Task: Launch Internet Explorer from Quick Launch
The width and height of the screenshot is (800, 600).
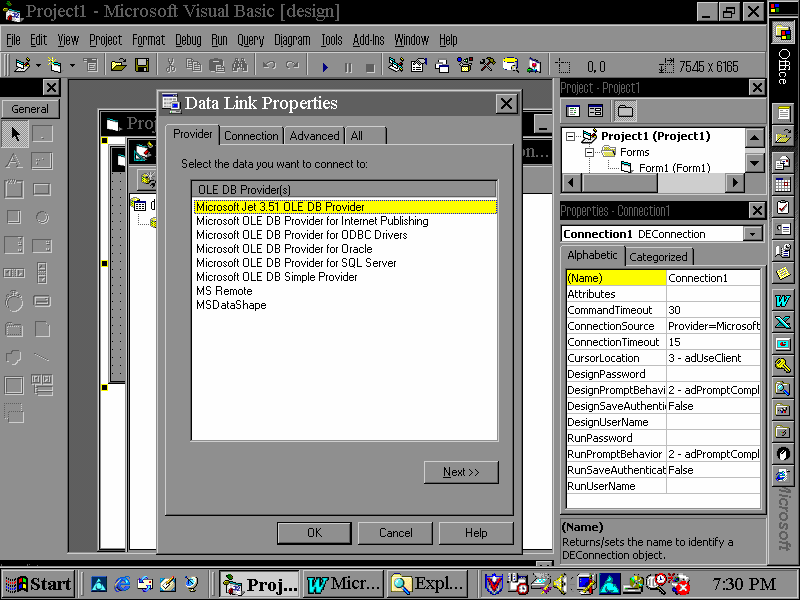Action: coord(122,584)
